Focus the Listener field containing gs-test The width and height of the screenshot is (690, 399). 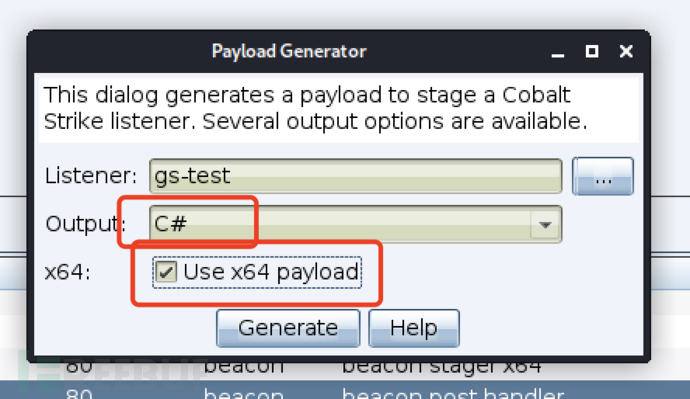tap(356, 176)
